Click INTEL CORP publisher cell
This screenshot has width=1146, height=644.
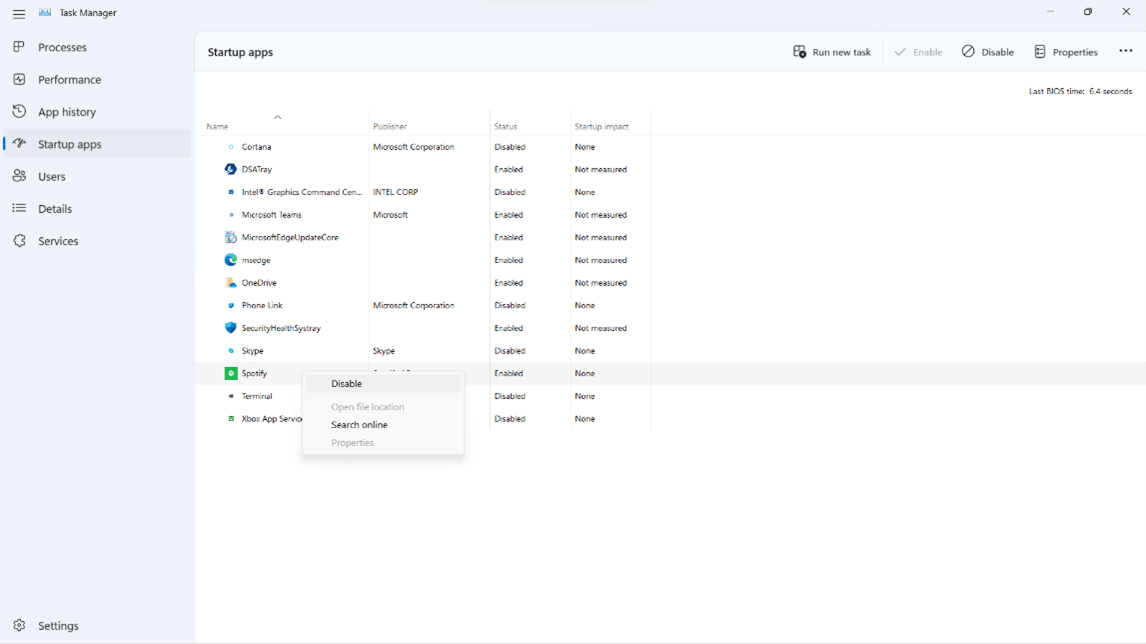tap(395, 192)
